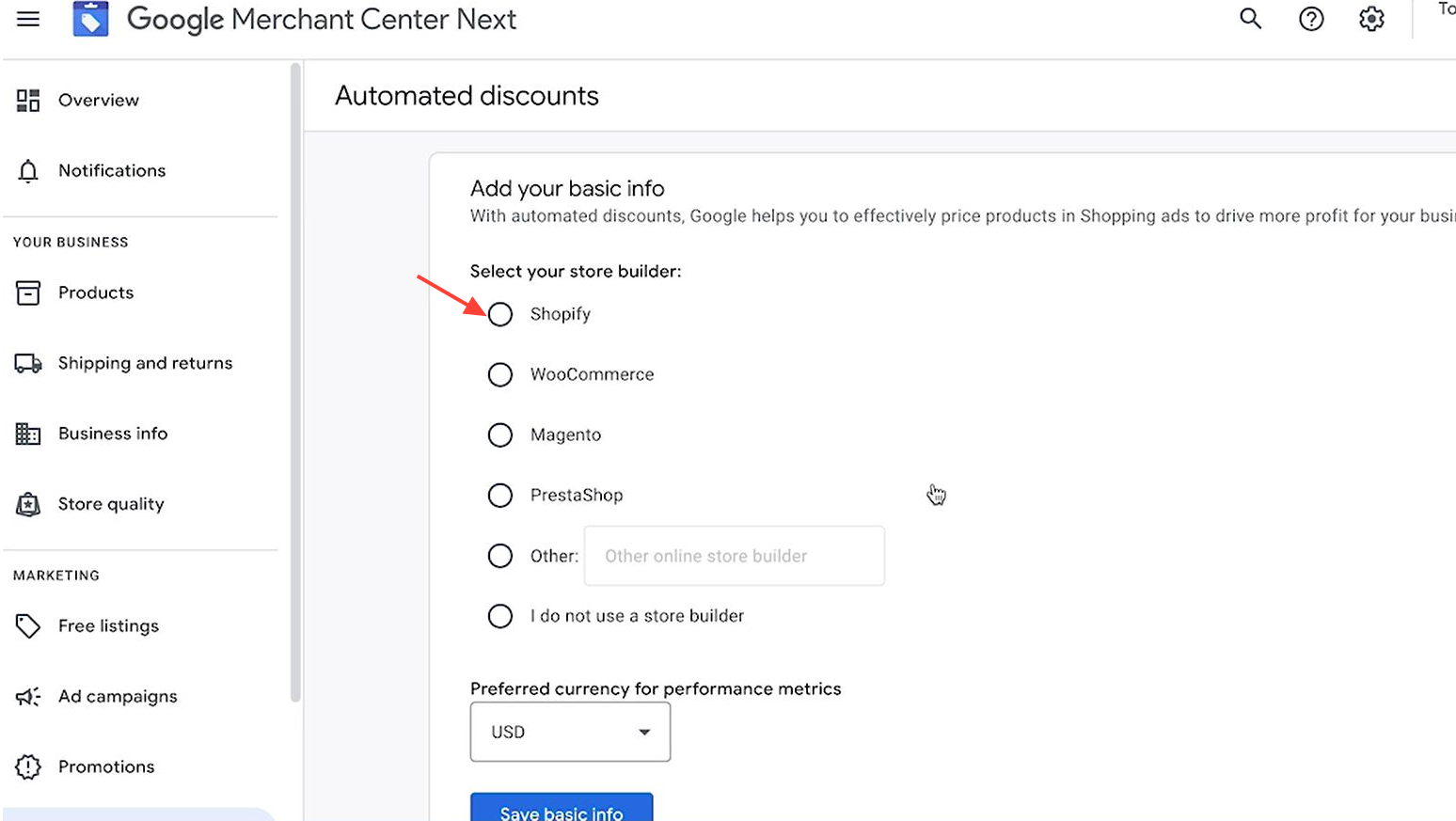
Task: Click the Google Merchant Center Next title
Action: [322, 20]
